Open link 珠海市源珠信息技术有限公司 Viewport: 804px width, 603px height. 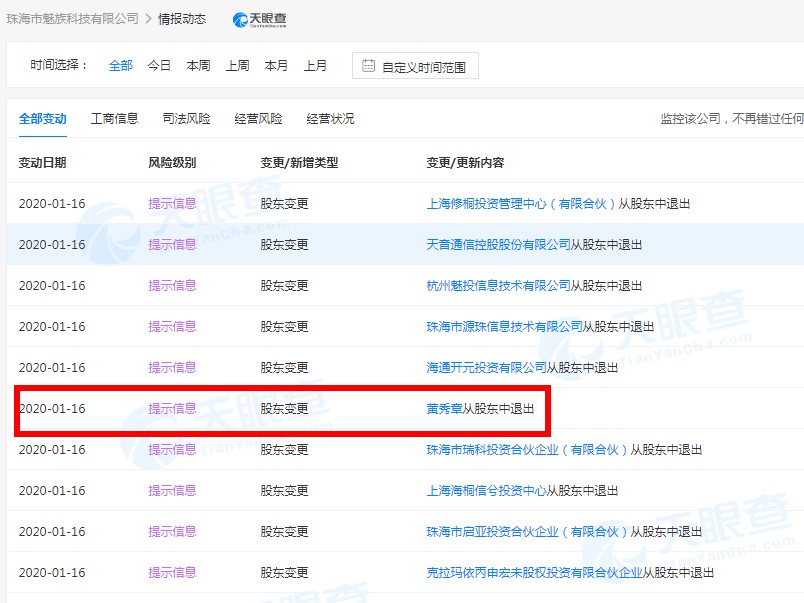(x=505, y=327)
